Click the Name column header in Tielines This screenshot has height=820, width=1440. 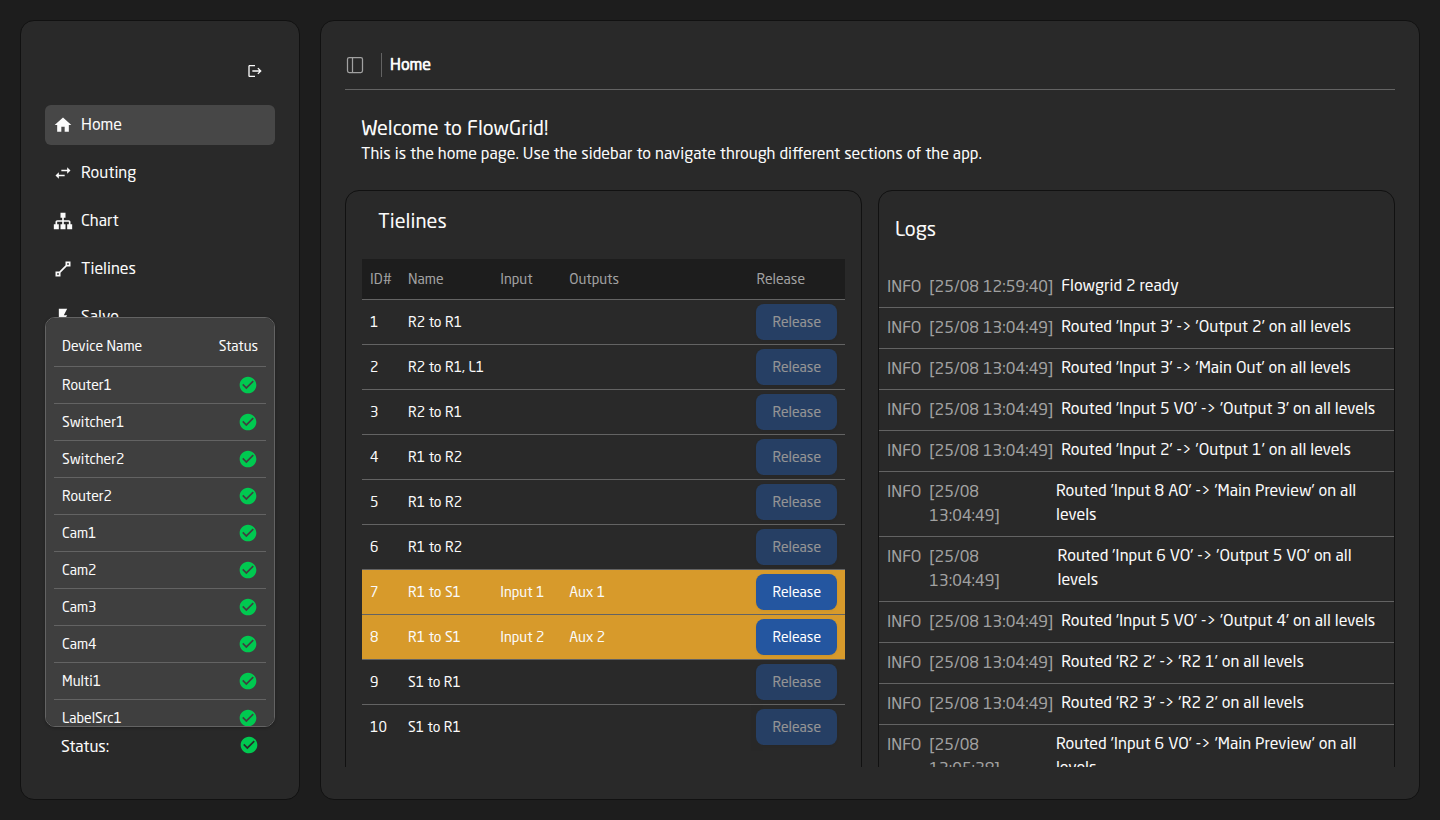coord(426,280)
